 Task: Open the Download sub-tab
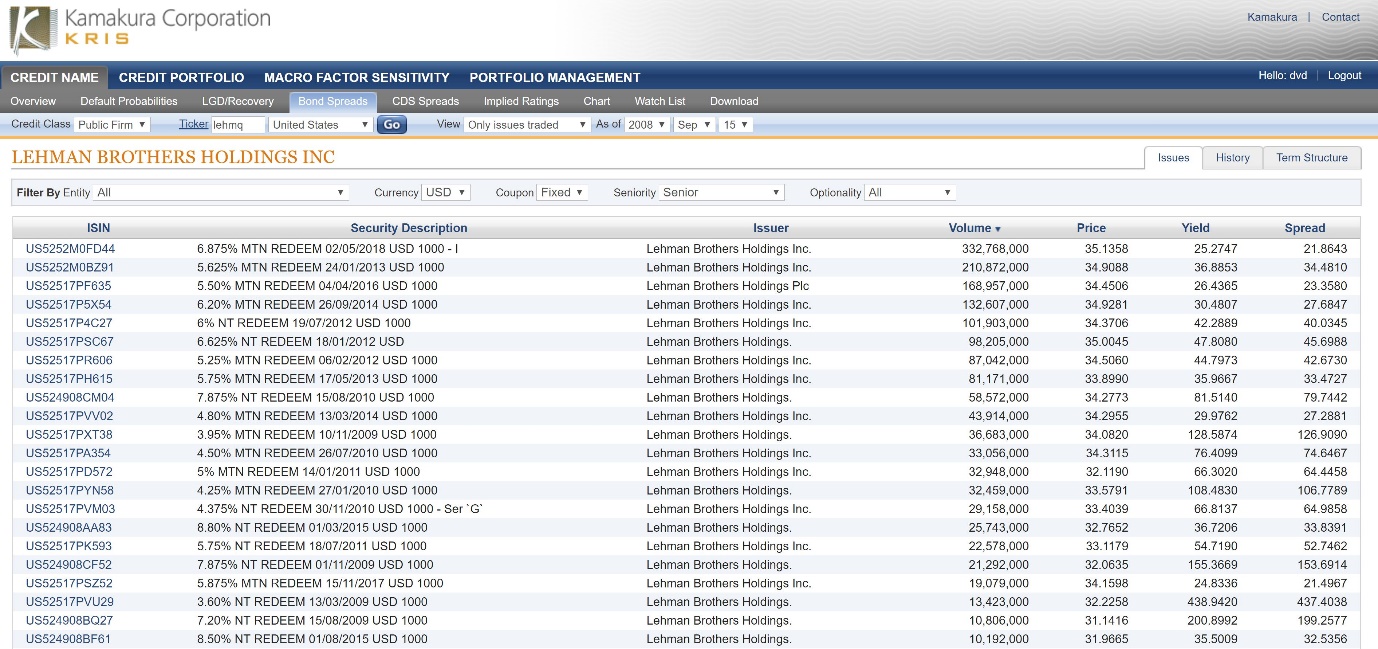(734, 101)
